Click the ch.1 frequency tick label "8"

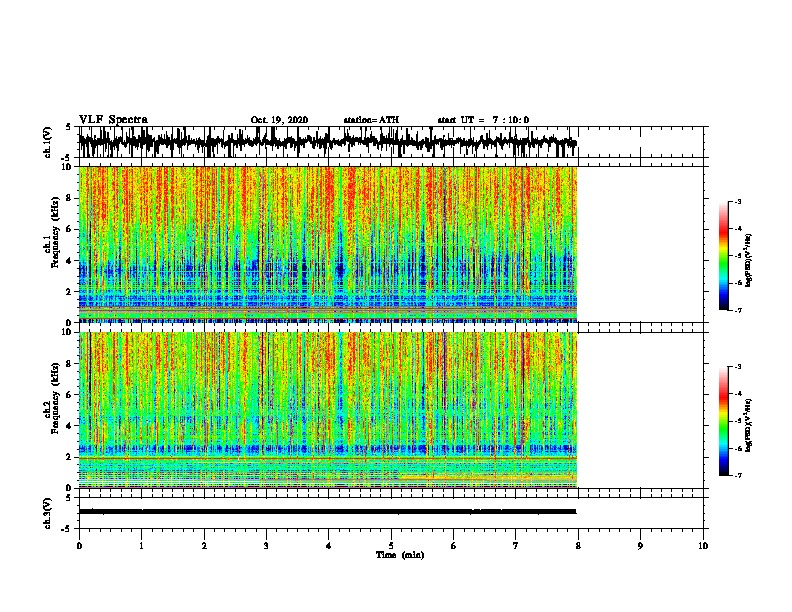(x=69, y=198)
